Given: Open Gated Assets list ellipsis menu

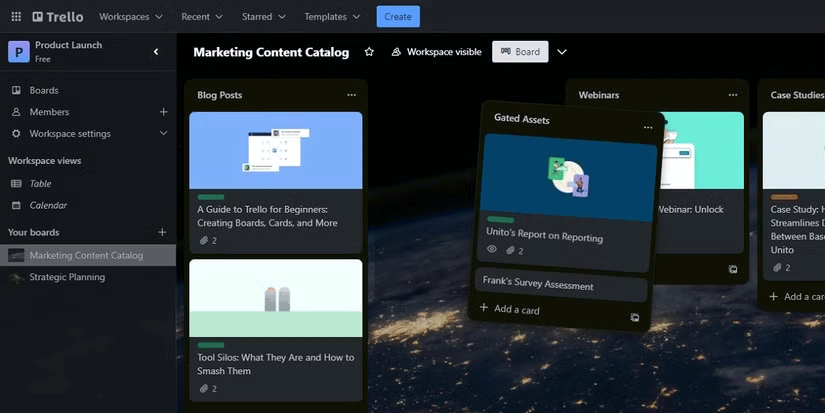Looking at the screenshot, I should point(647,128).
